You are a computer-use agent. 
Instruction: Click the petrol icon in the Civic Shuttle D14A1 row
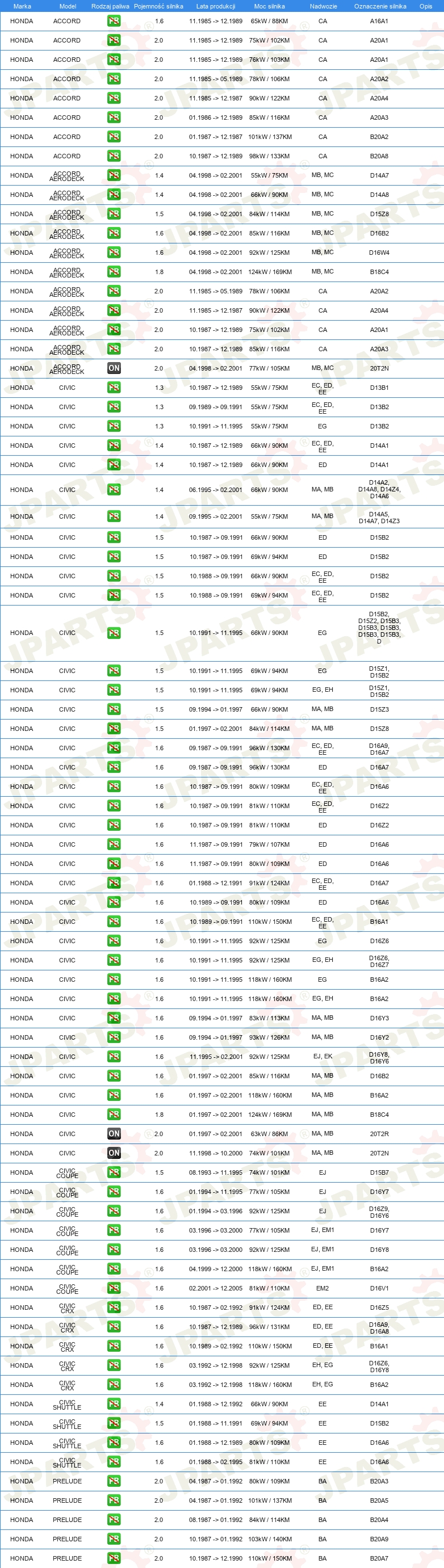(114, 1403)
